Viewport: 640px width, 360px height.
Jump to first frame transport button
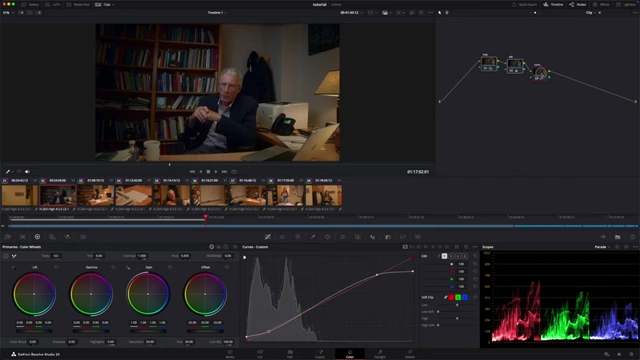[192, 171]
